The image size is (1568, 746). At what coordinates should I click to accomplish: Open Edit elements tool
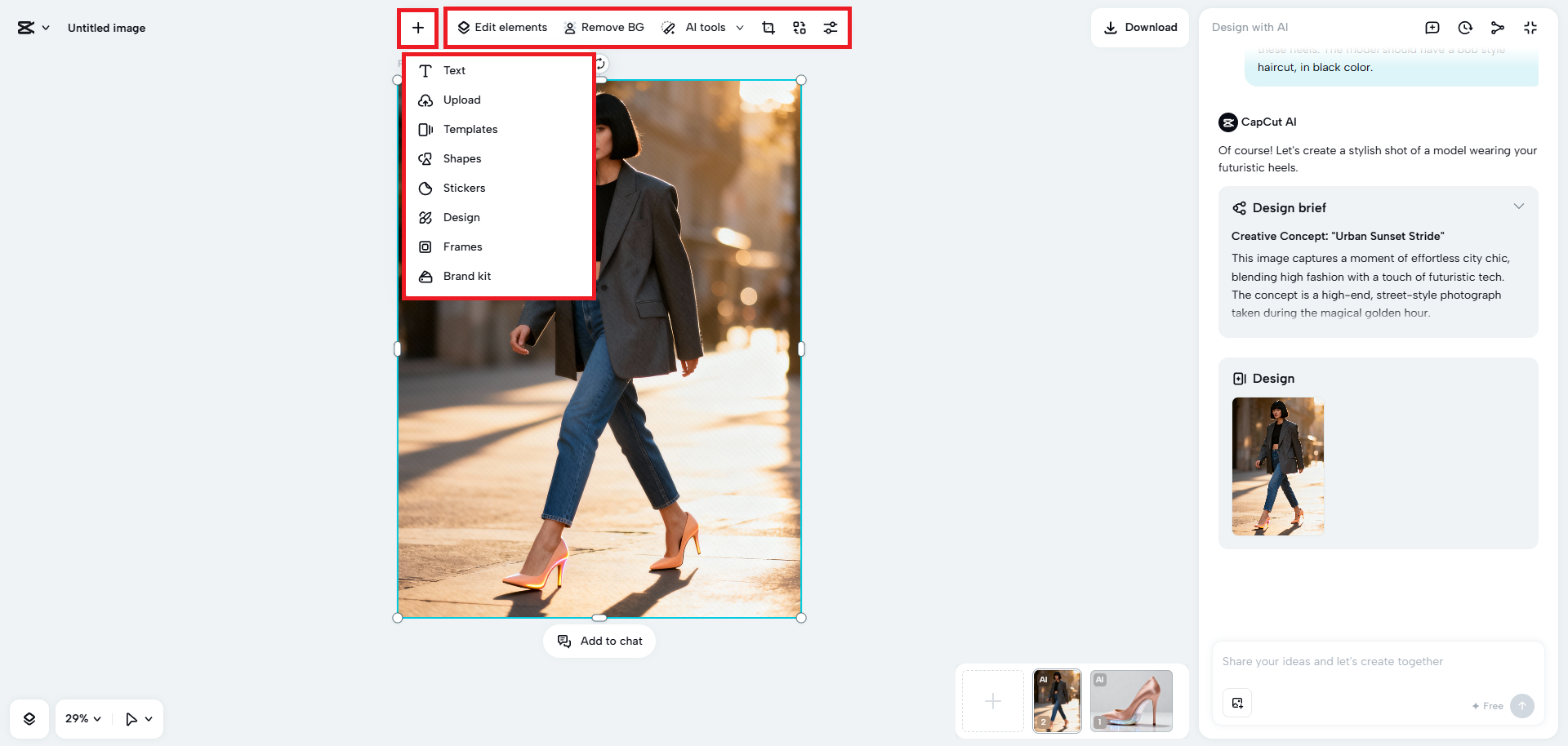tap(502, 28)
